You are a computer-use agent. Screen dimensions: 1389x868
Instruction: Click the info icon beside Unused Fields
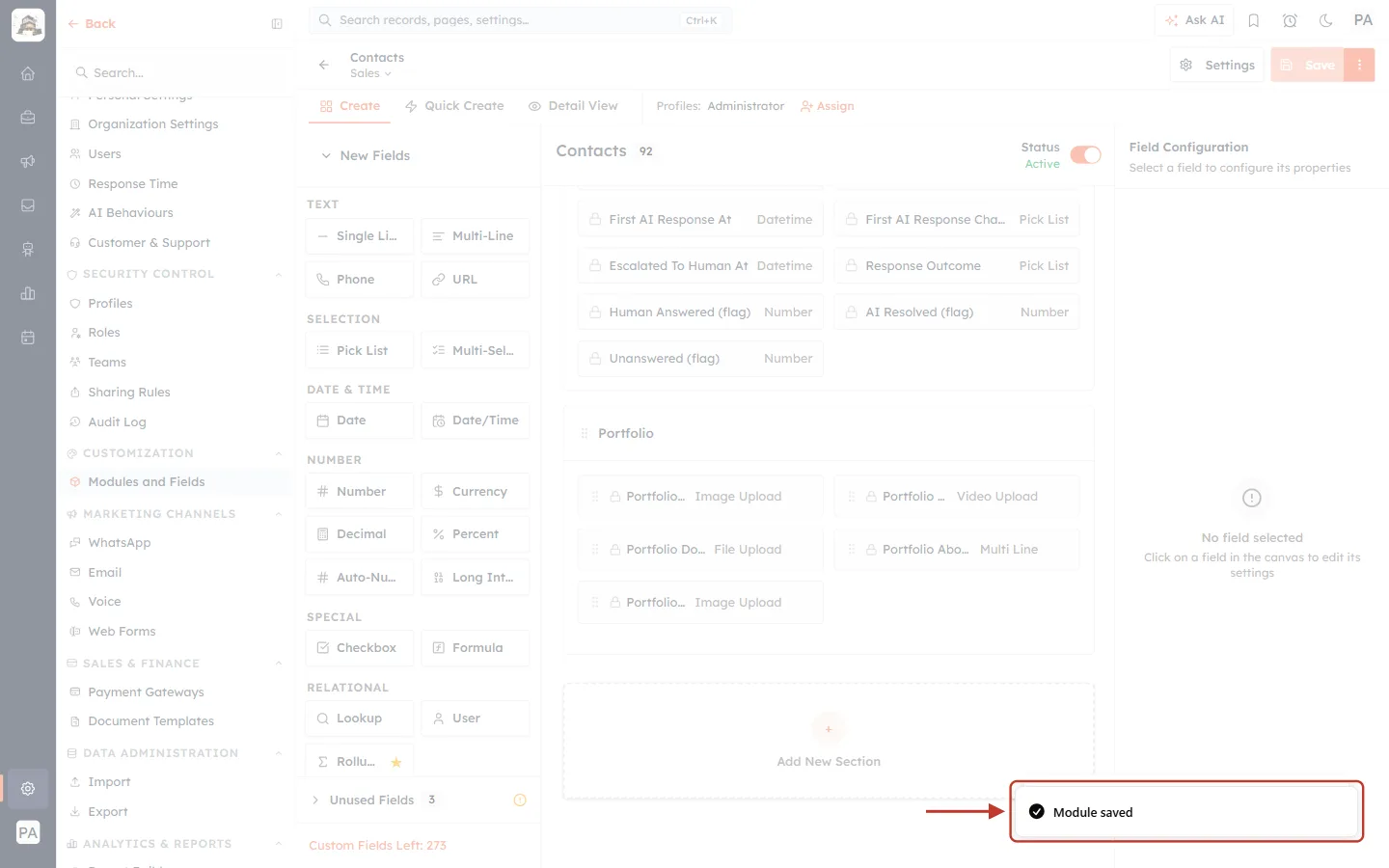(x=520, y=800)
